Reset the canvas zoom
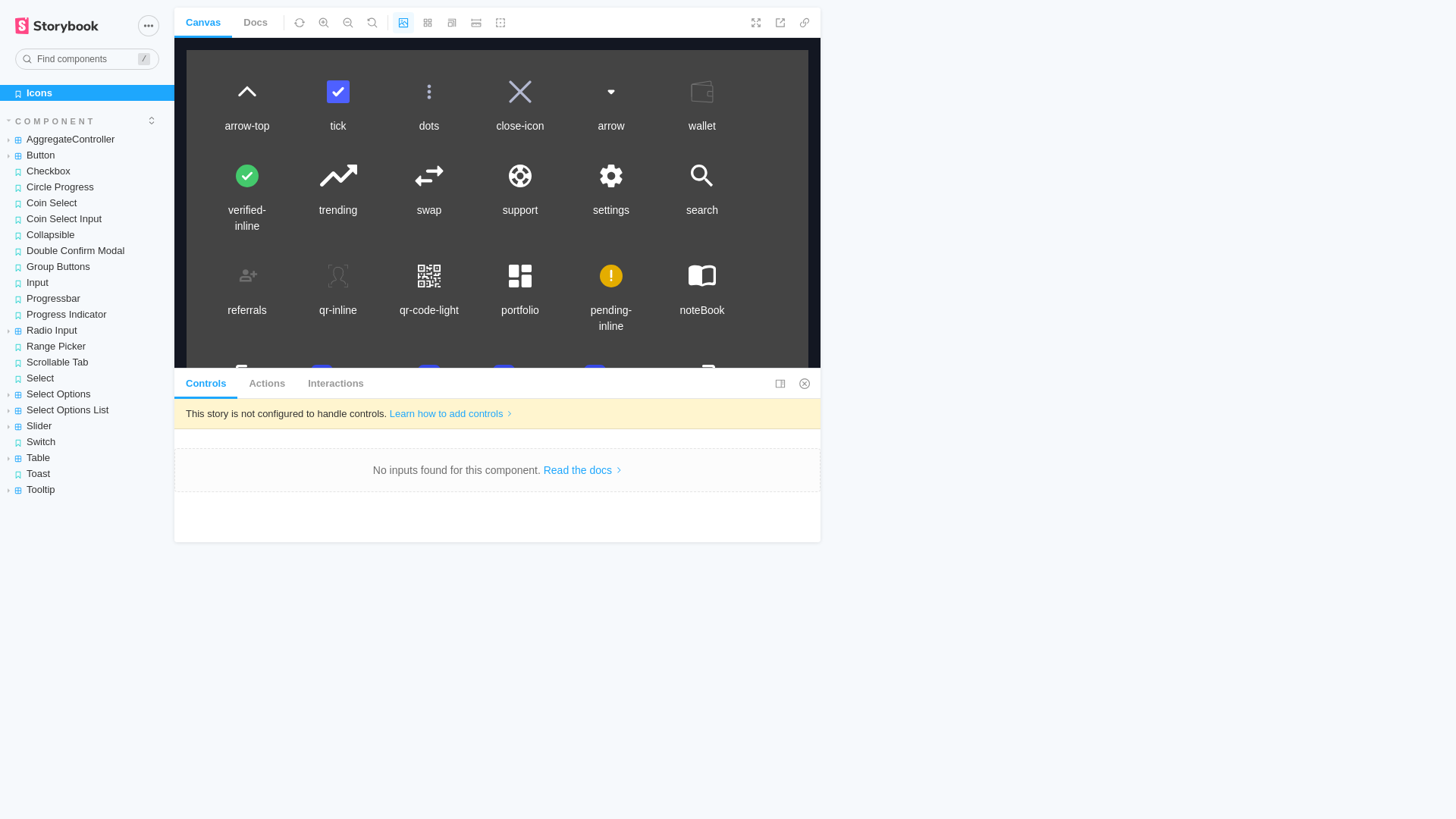 pyautogui.click(x=372, y=23)
